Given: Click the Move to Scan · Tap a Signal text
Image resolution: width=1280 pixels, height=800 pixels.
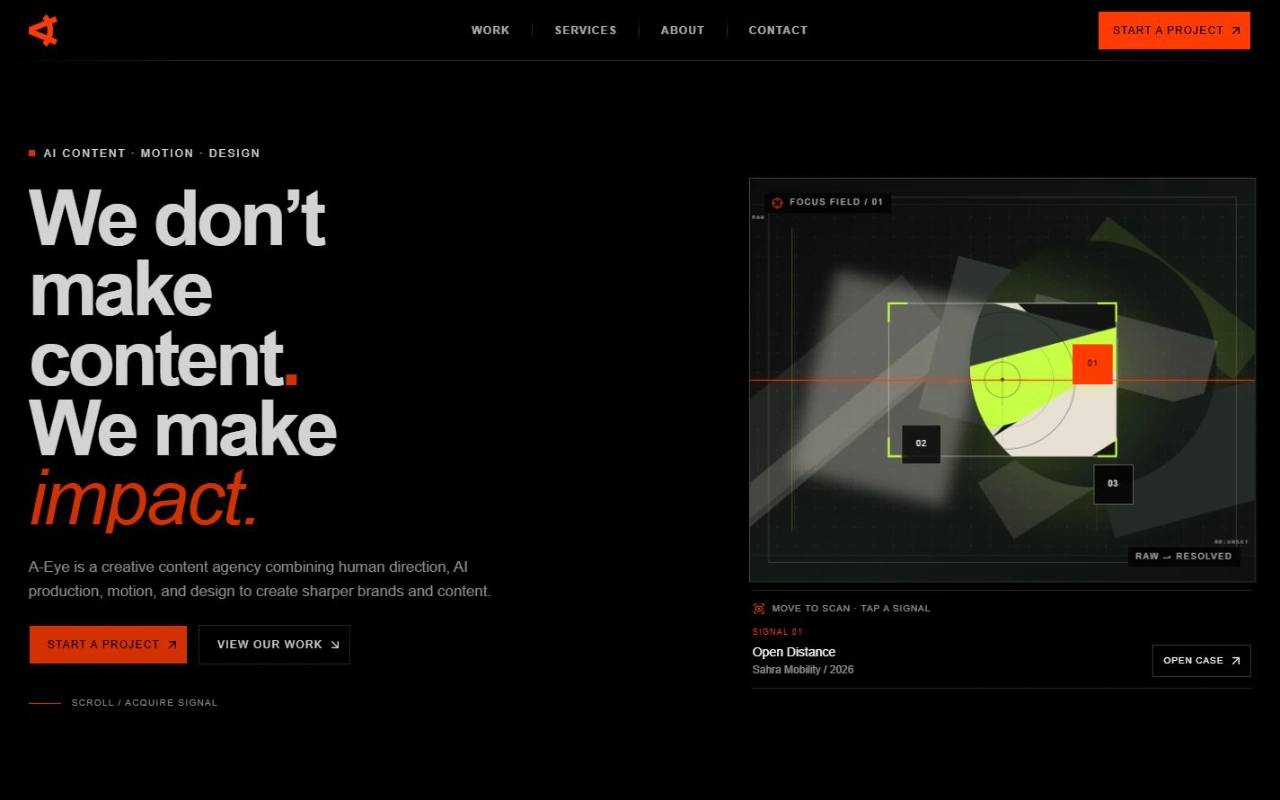Looking at the screenshot, I should 851,608.
